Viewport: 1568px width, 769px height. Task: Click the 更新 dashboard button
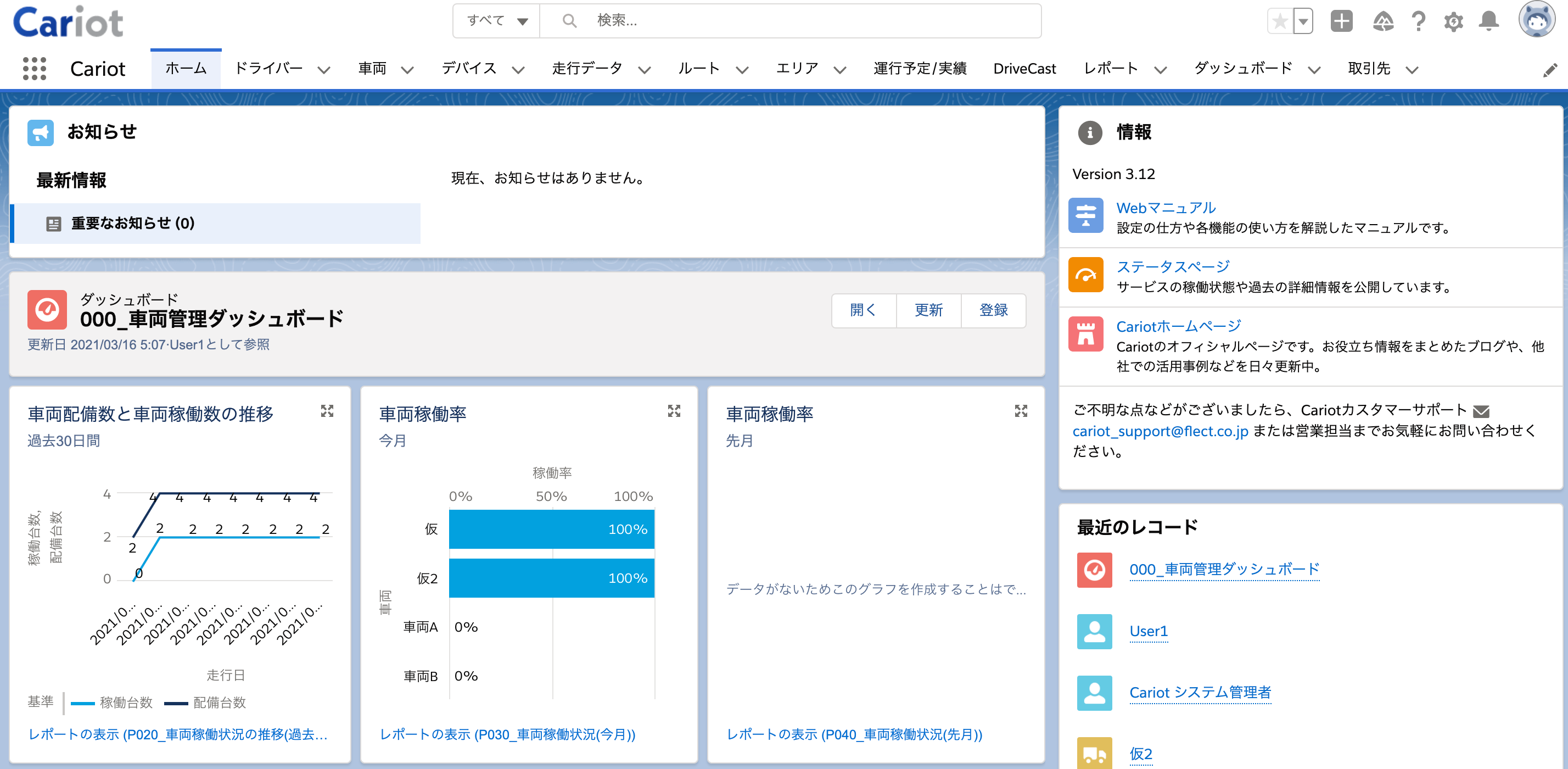point(928,310)
